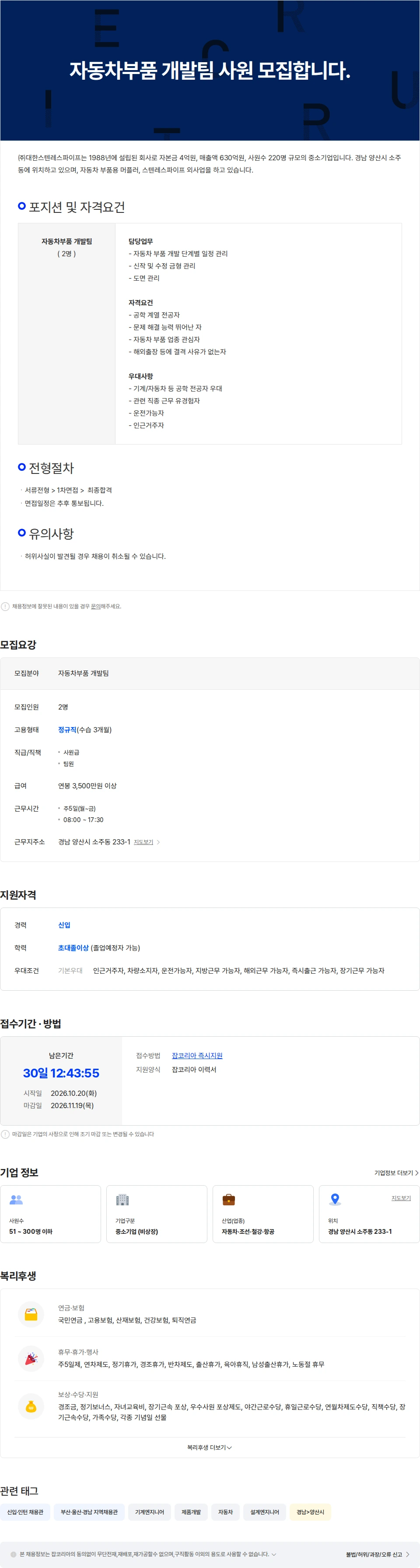Click the title 자동차부품 개발팀 사원 모집합니다.
This screenshot has width=420, height=1568.
click(210, 71)
